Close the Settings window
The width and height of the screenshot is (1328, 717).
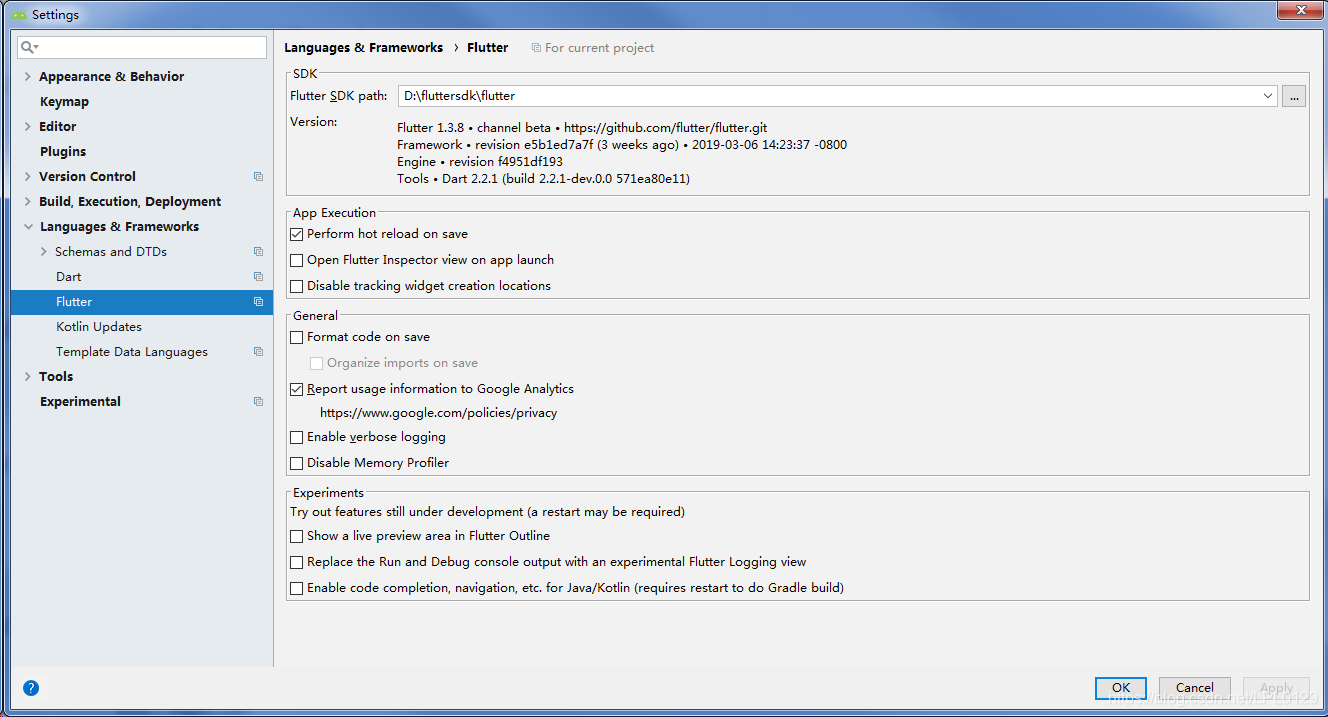1298,10
